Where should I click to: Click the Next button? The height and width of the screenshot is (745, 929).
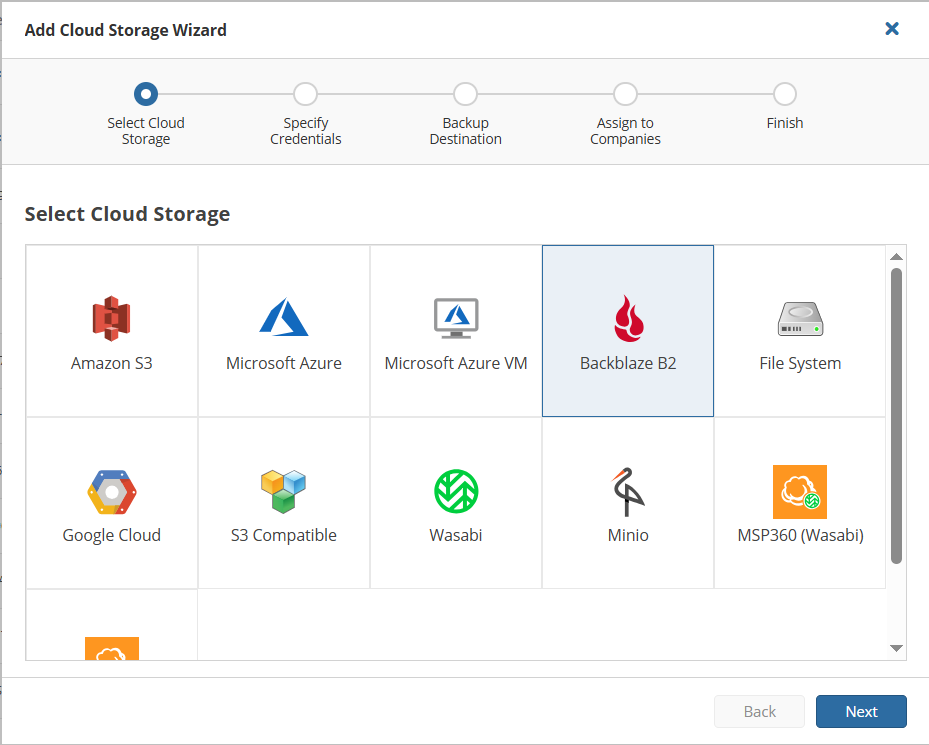[861, 711]
